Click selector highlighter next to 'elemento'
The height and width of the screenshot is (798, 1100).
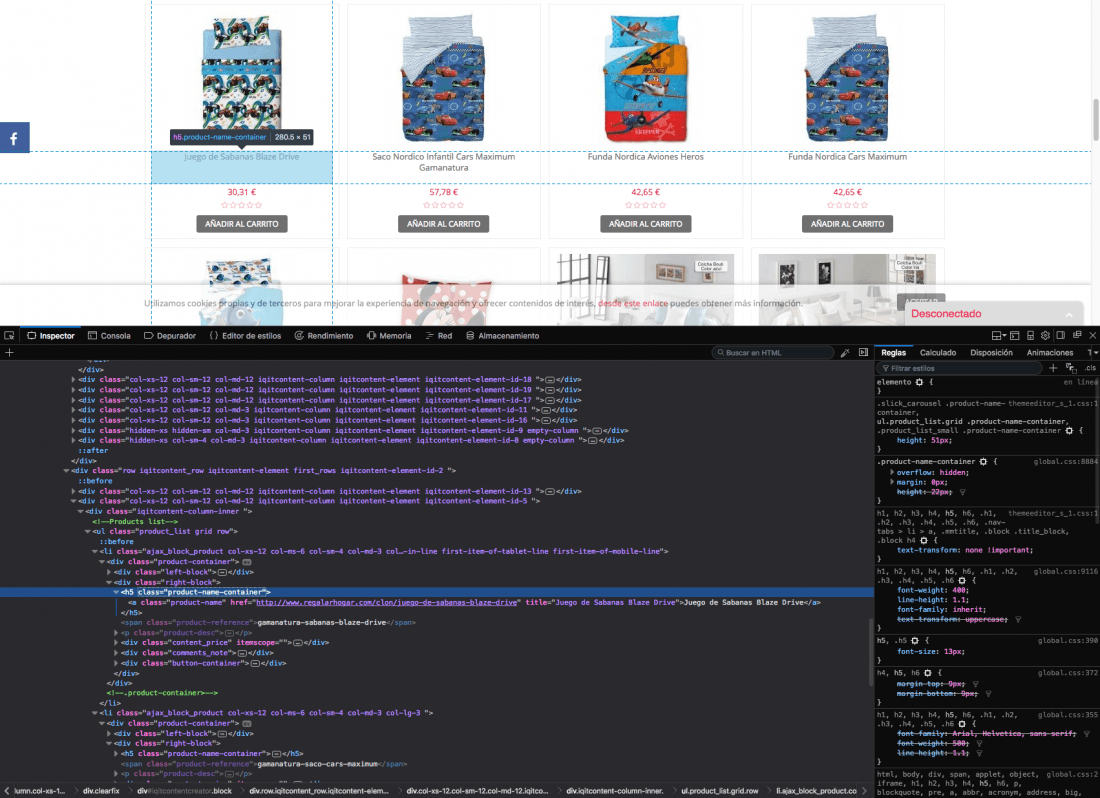[x=919, y=382]
